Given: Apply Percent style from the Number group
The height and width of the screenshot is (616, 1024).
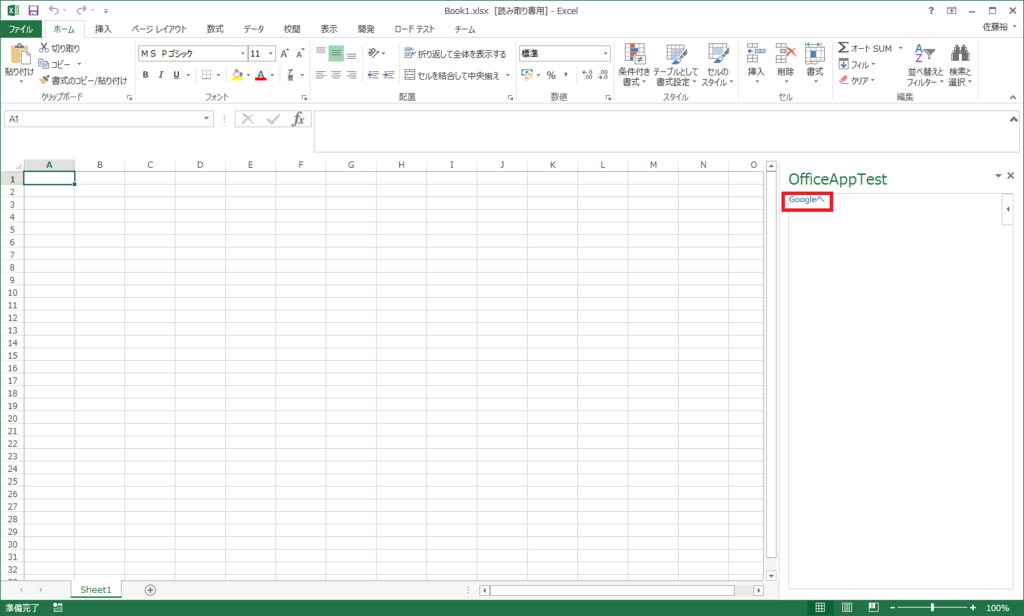Looking at the screenshot, I should 550,73.
